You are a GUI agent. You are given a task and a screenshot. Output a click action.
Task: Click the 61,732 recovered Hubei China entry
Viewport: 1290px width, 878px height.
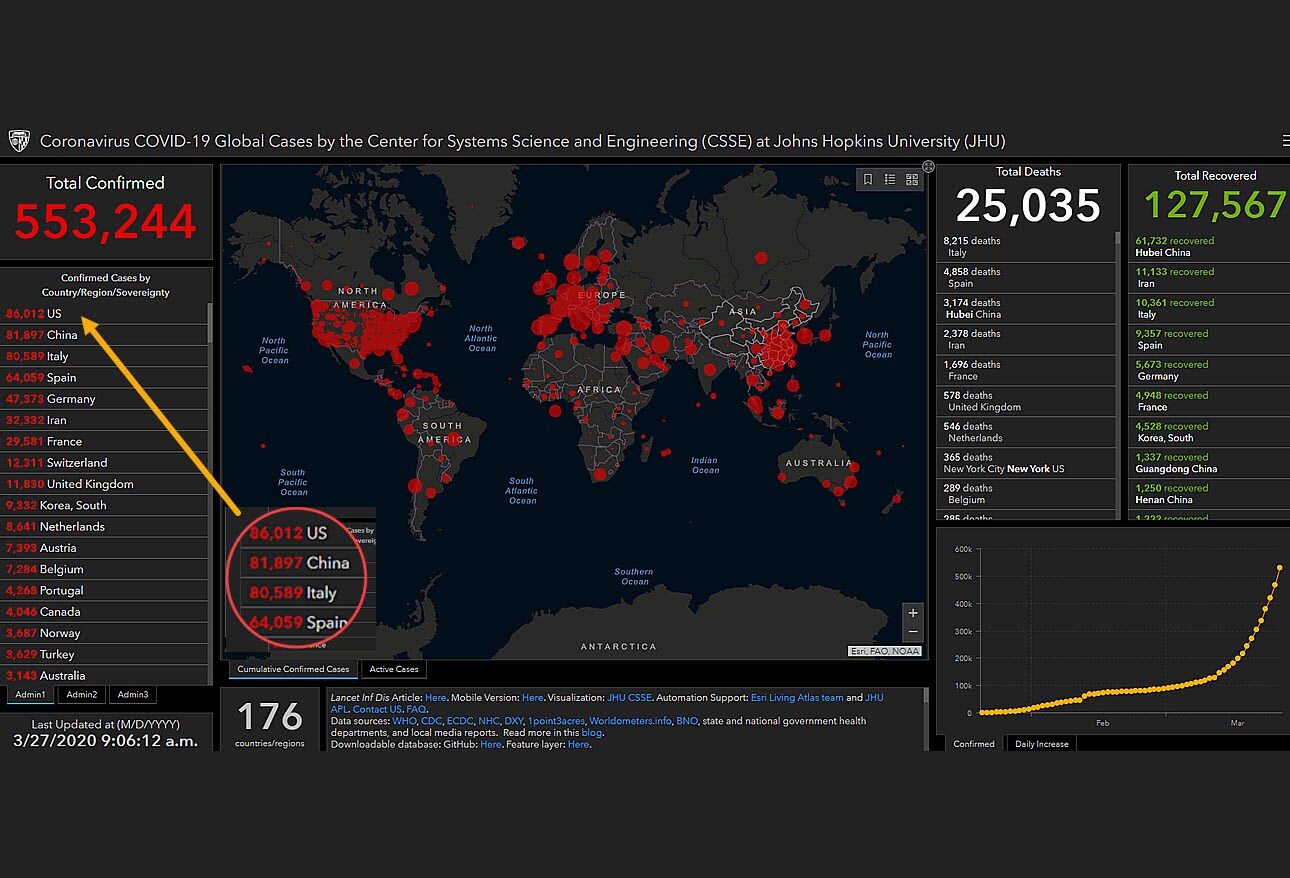[1211, 247]
